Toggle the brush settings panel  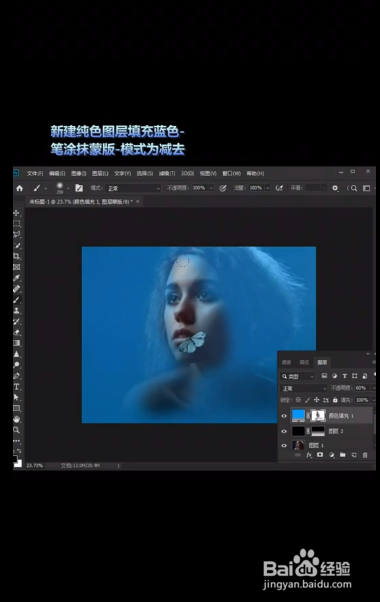click(x=79, y=188)
